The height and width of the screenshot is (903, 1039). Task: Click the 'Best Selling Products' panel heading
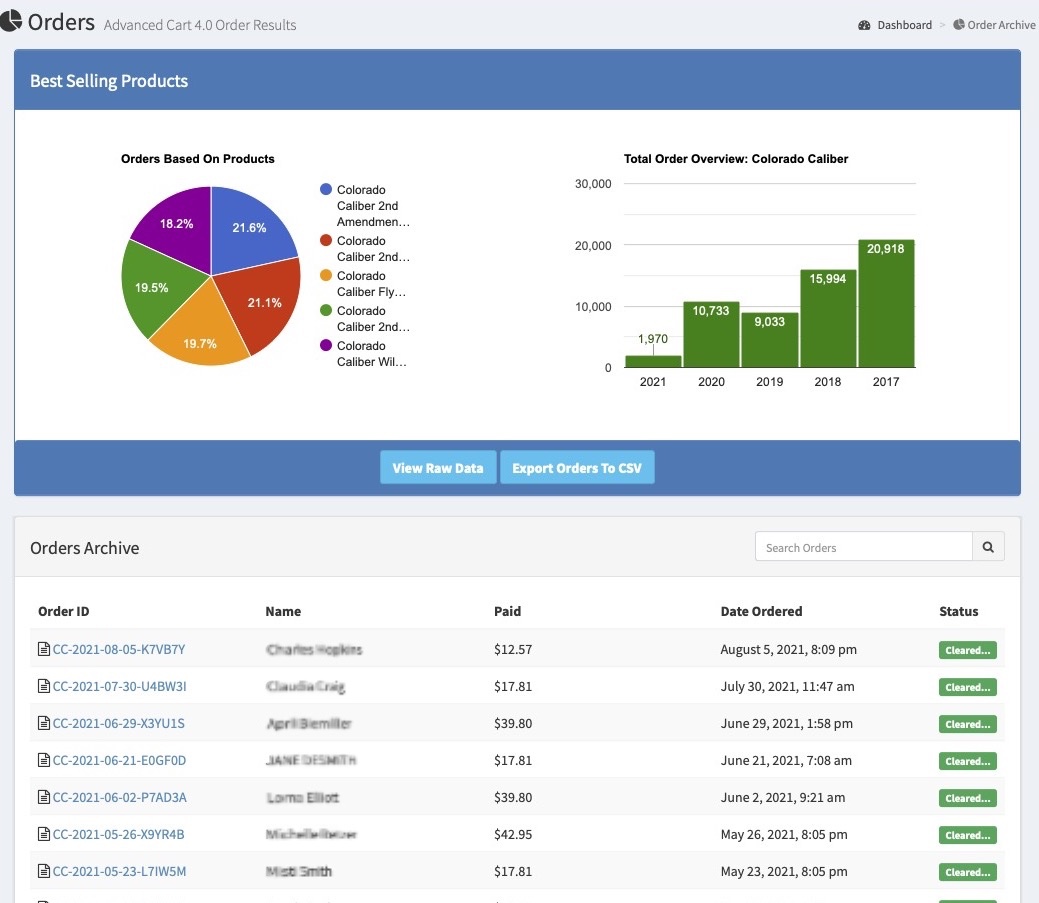tap(109, 81)
